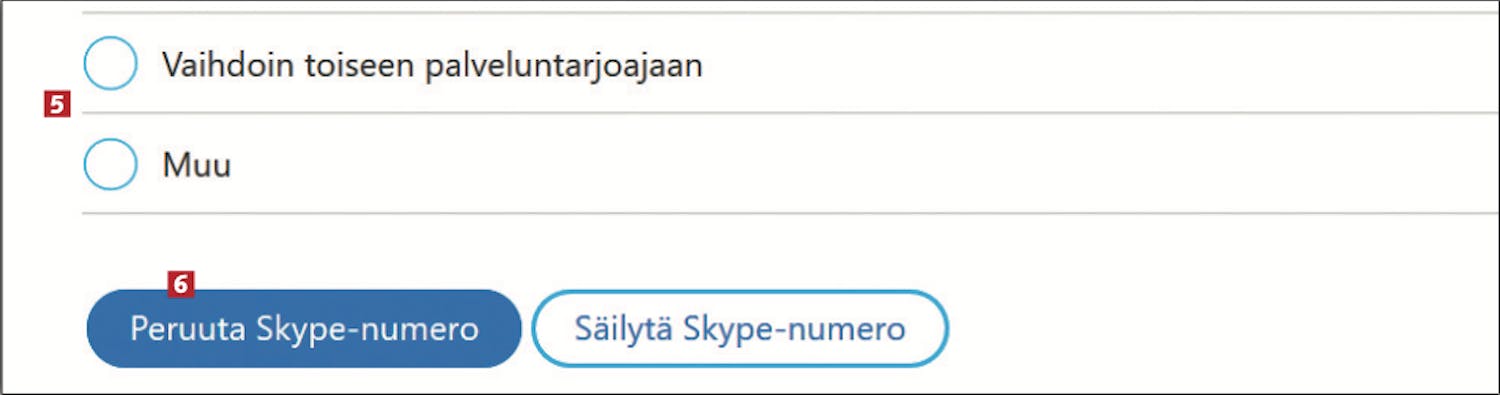Choose the 'Muu' option label text
Image resolution: width=1500 pixels, height=395 pixels.
pyautogui.click(x=197, y=164)
